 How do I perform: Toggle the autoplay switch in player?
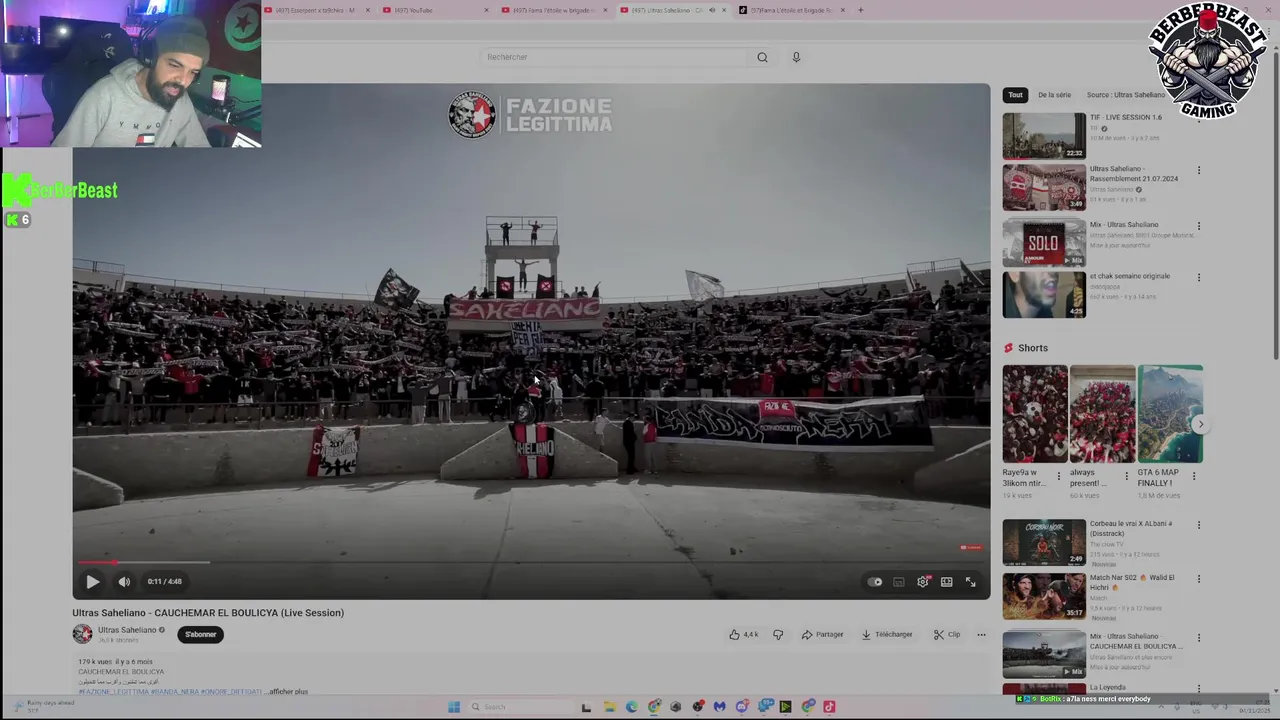click(875, 582)
